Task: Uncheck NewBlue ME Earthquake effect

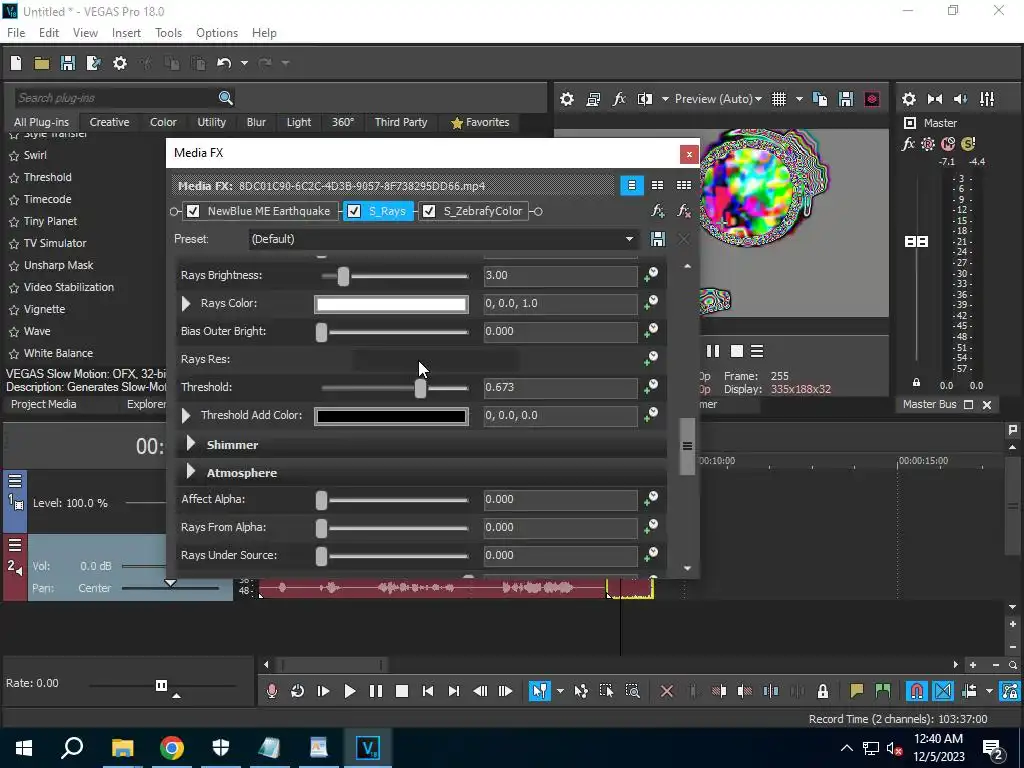Action: 193,211
